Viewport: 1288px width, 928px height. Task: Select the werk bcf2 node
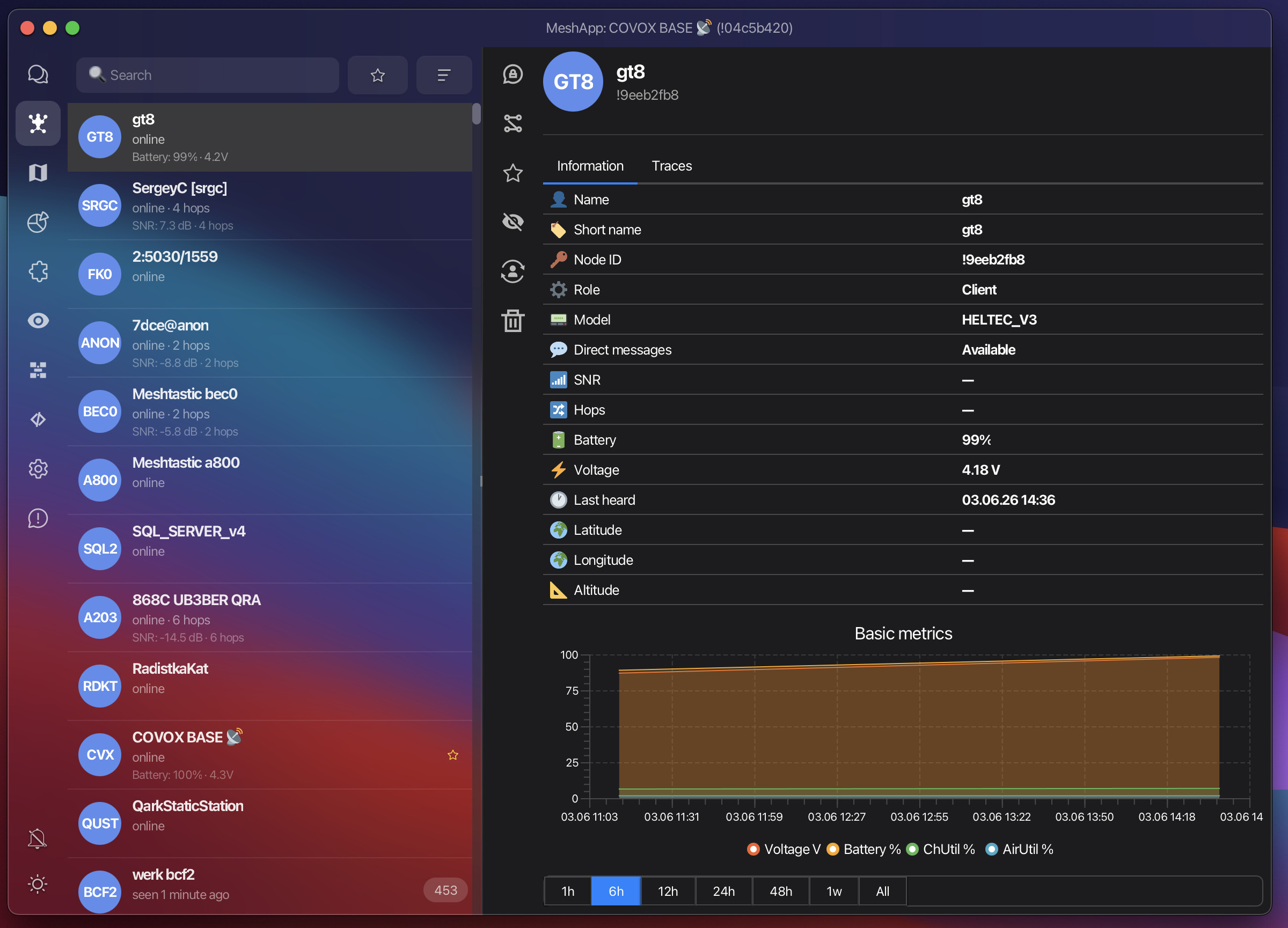tap(270, 887)
